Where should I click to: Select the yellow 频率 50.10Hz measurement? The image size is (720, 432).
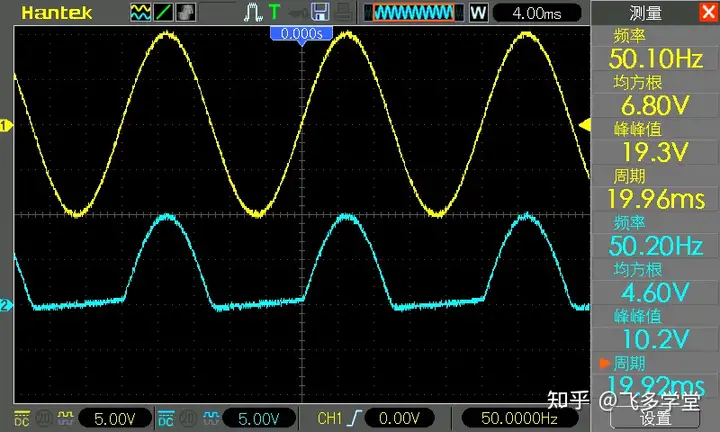point(655,49)
